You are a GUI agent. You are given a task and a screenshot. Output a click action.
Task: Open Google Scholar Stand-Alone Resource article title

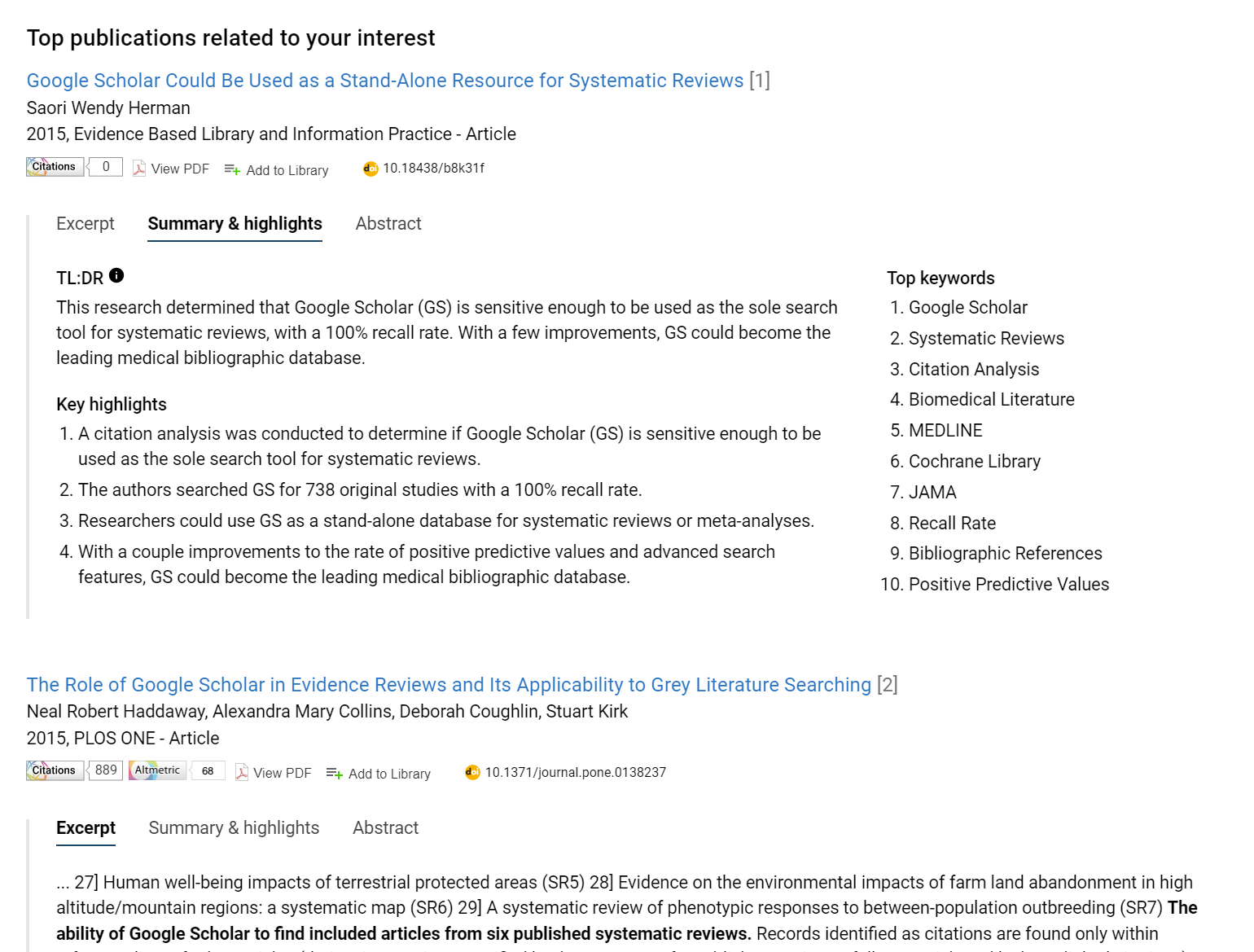click(385, 81)
